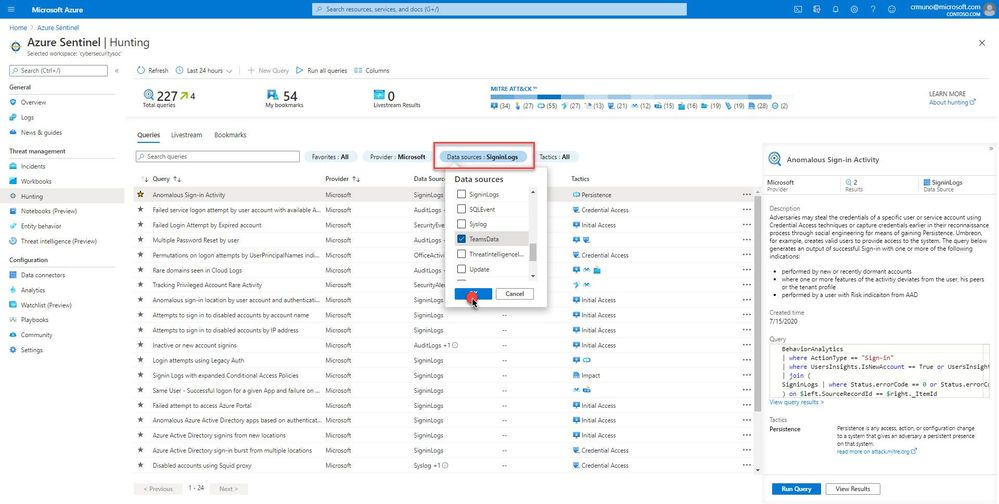Go to Home breadcrumb
This screenshot has width=999, height=504.
click(18, 28)
